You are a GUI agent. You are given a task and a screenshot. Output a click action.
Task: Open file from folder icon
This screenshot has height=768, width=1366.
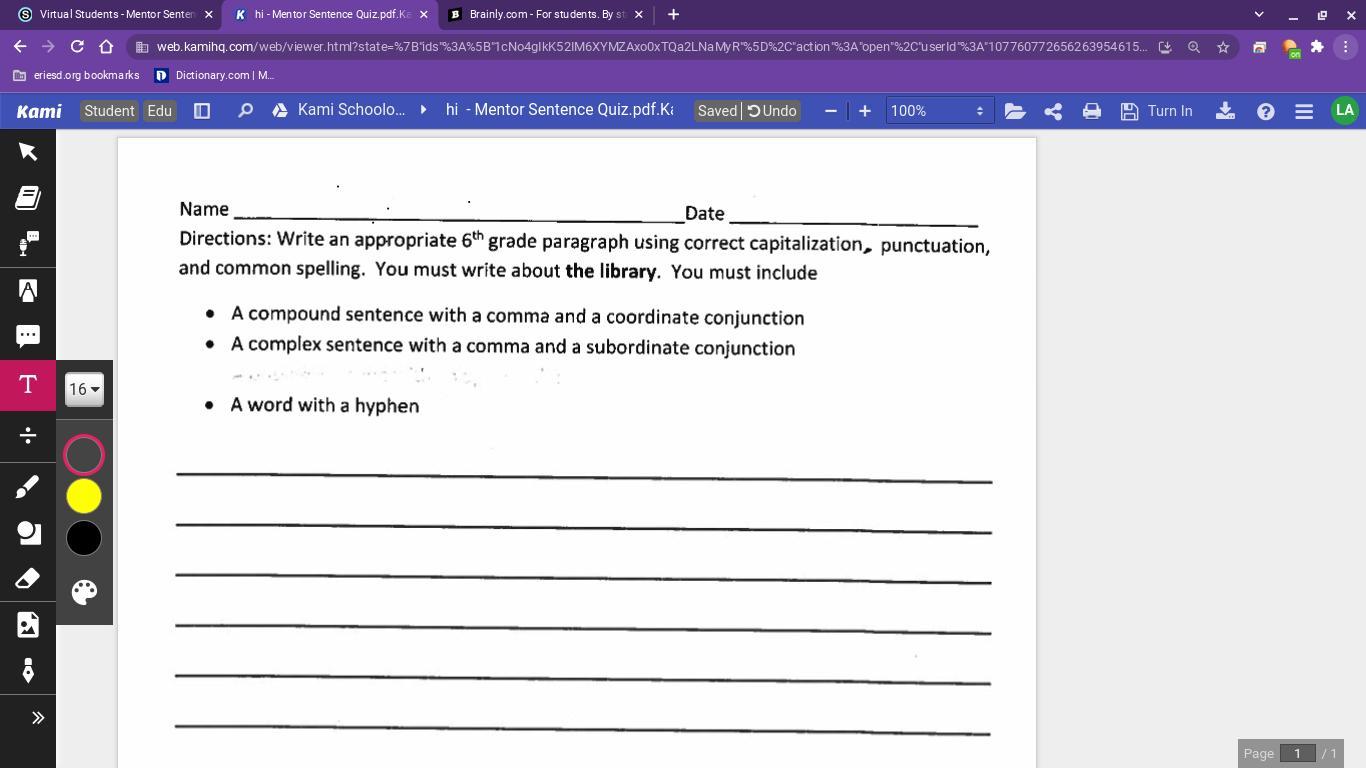click(x=1015, y=111)
